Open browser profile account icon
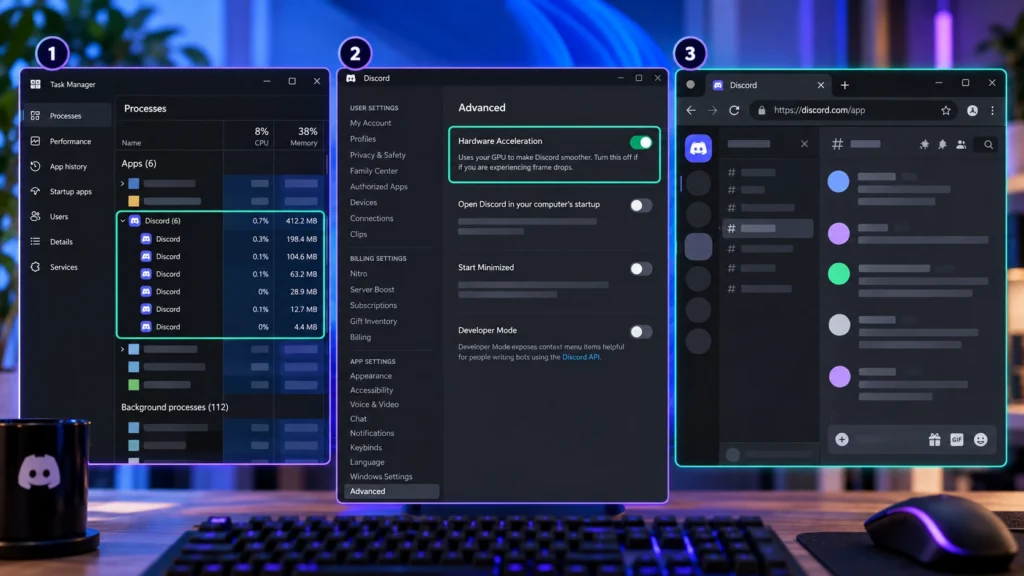This screenshot has height=576, width=1024. pyautogui.click(x=972, y=110)
